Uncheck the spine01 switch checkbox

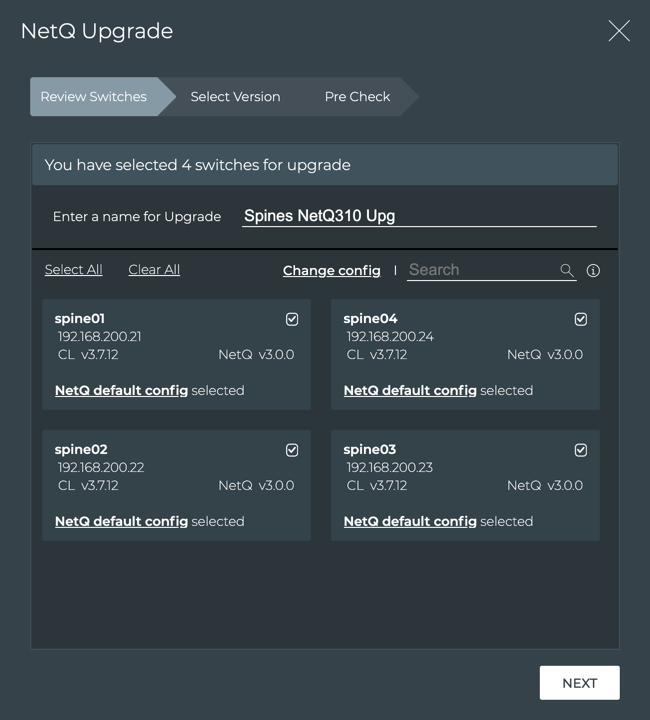point(292,319)
